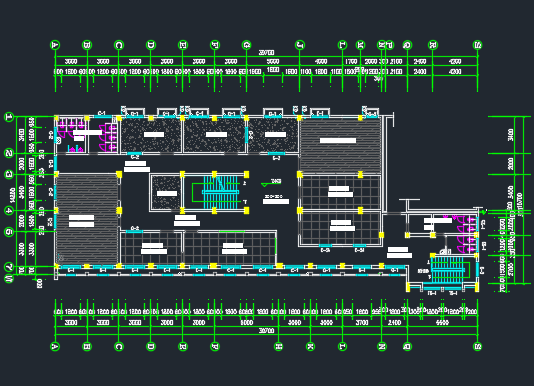Pick axis bubble S in the bottom grid row
This screenshot has height=386, width=534.
coord(477,346)
